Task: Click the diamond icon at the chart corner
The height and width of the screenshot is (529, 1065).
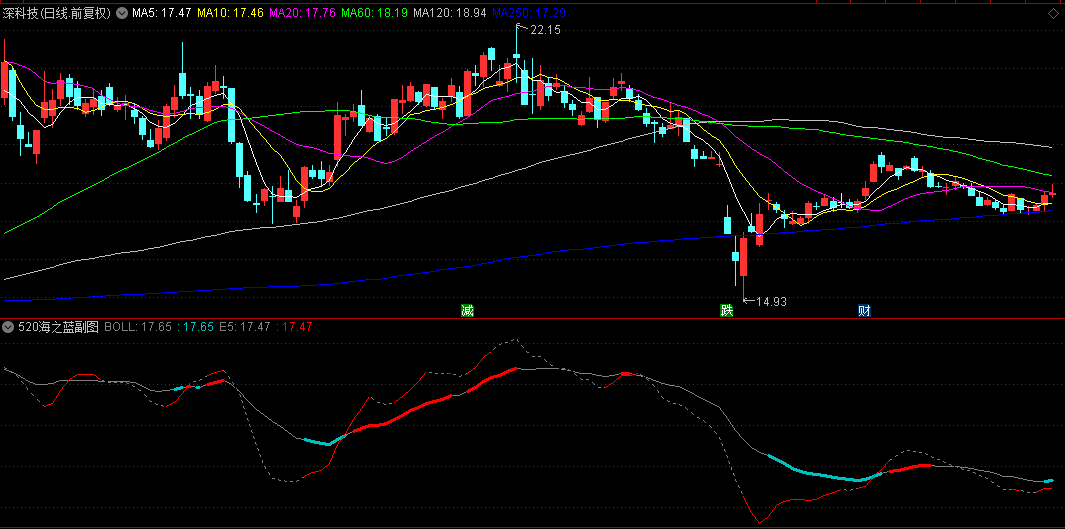Action: pyautogui.click(x=1053, y=13)
